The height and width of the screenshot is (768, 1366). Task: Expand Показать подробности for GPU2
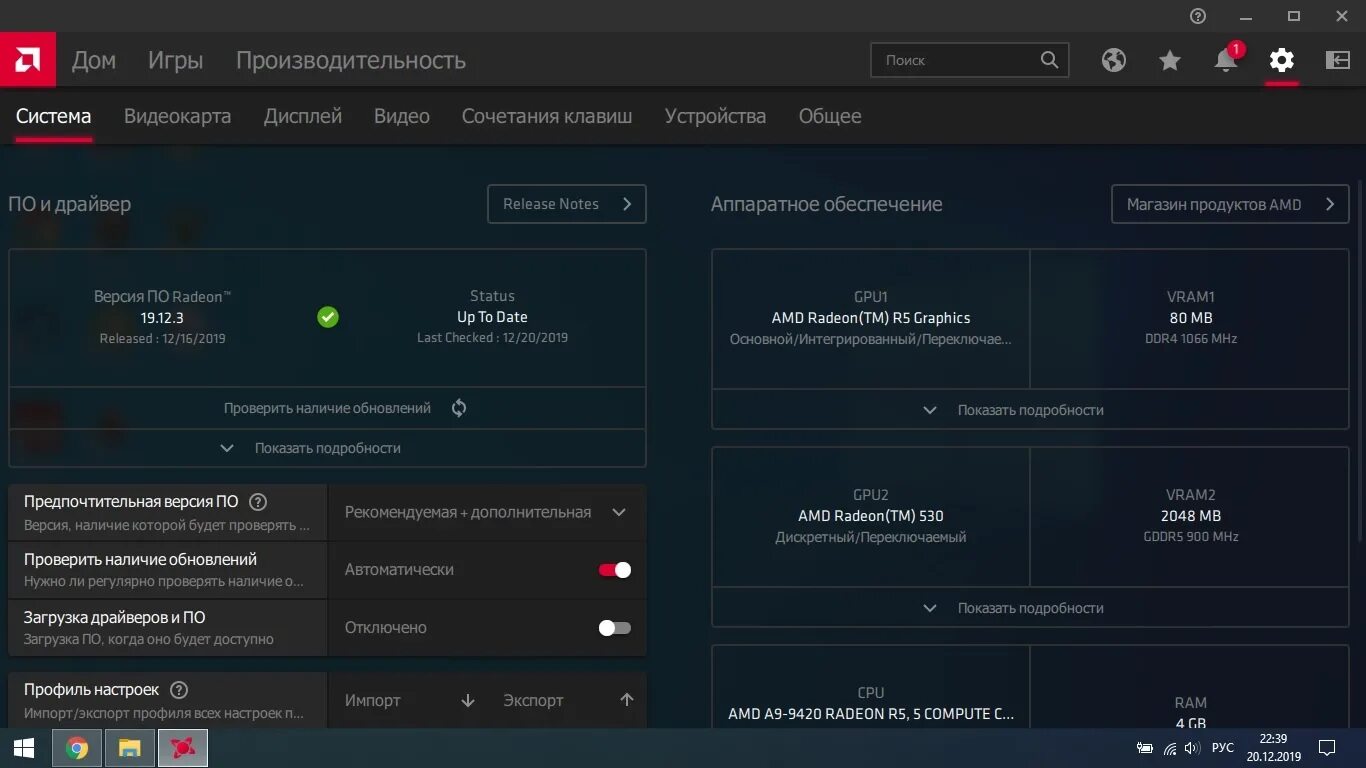(1030, 608)
